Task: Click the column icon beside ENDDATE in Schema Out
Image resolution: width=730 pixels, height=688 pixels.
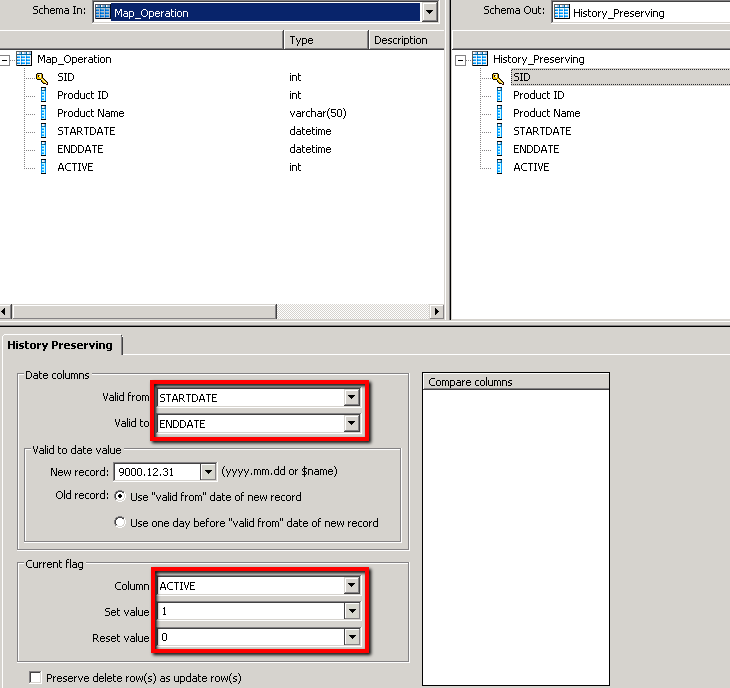Action: coord(499,149)
